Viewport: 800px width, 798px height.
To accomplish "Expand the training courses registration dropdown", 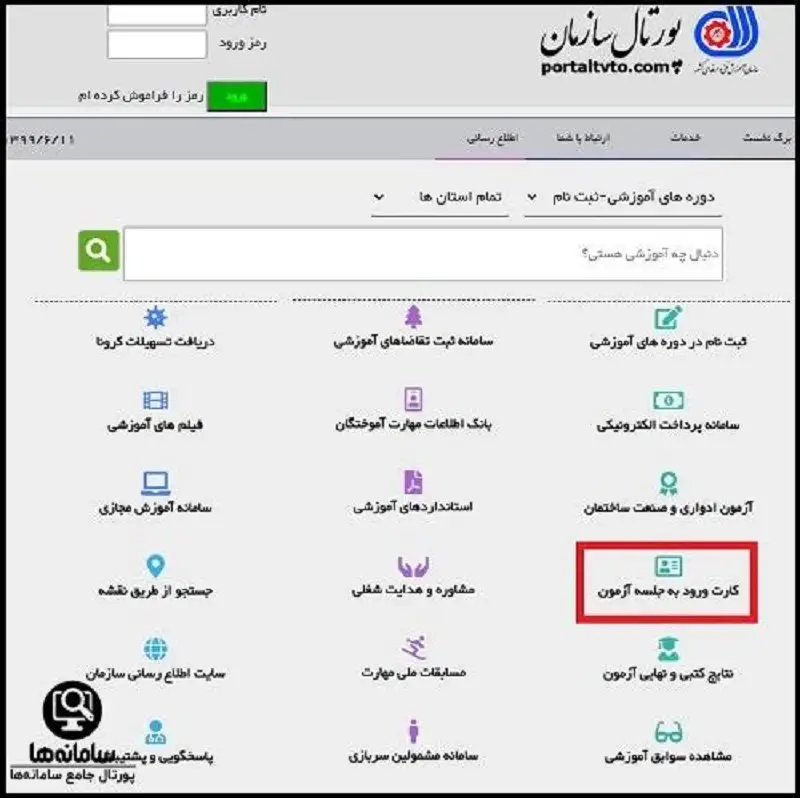I will (622, 198).
